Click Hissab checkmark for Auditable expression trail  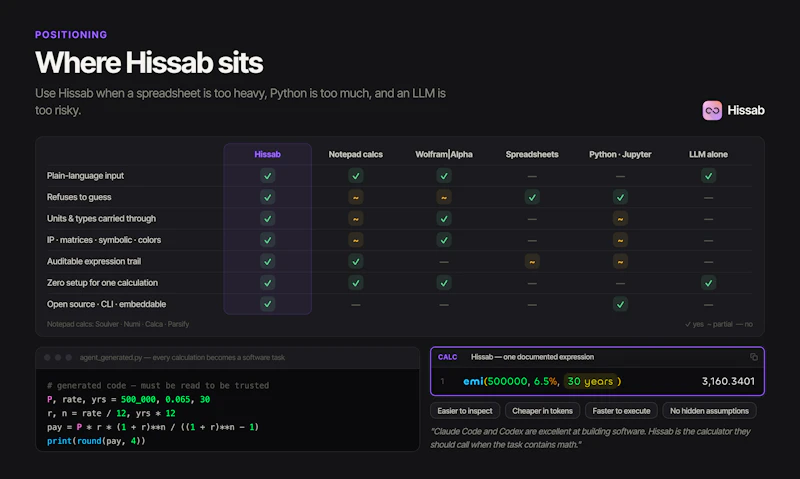click(x=267, y=261)
